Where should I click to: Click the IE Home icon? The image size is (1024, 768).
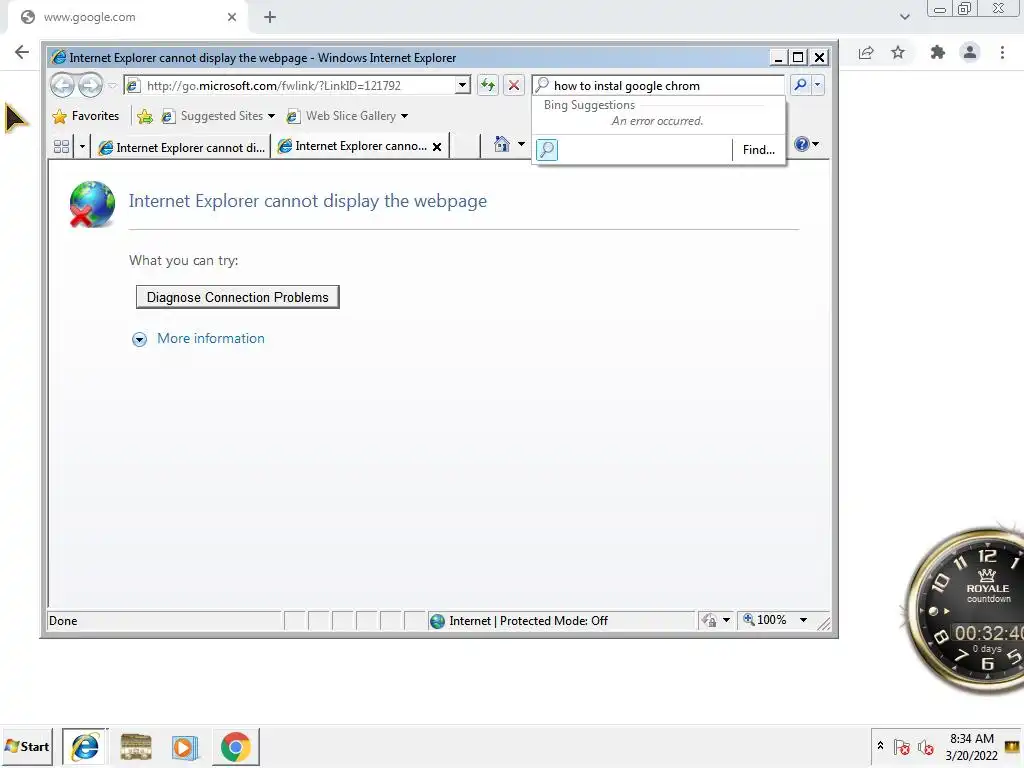tap(502, 144)
